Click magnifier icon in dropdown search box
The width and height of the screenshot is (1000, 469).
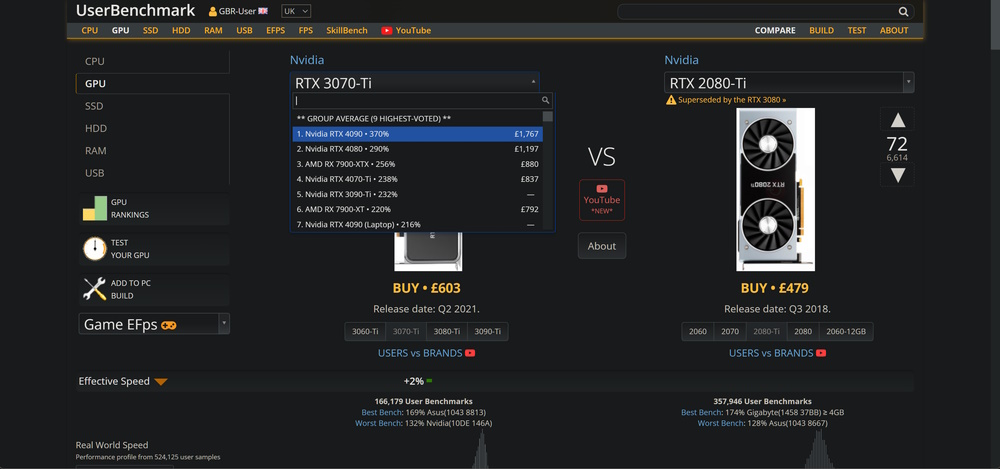coord(545,100)
